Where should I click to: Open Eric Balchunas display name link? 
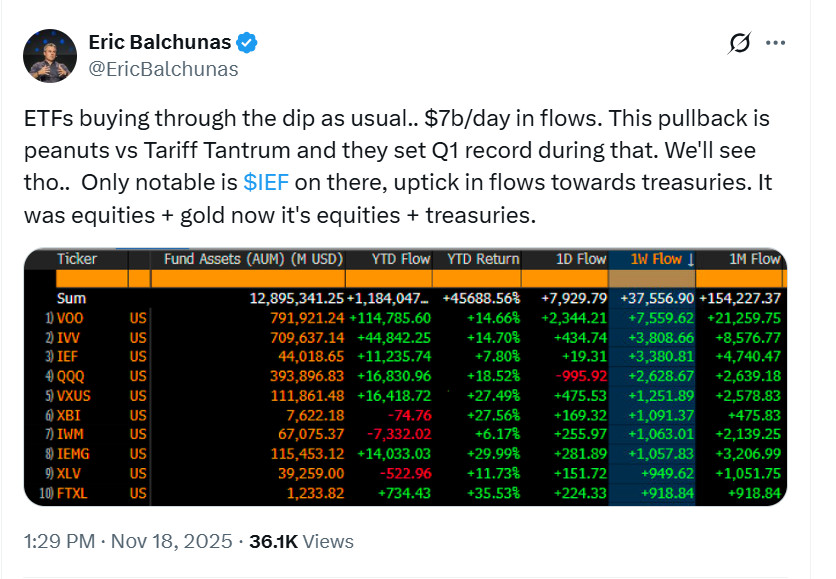coord(160,43)
